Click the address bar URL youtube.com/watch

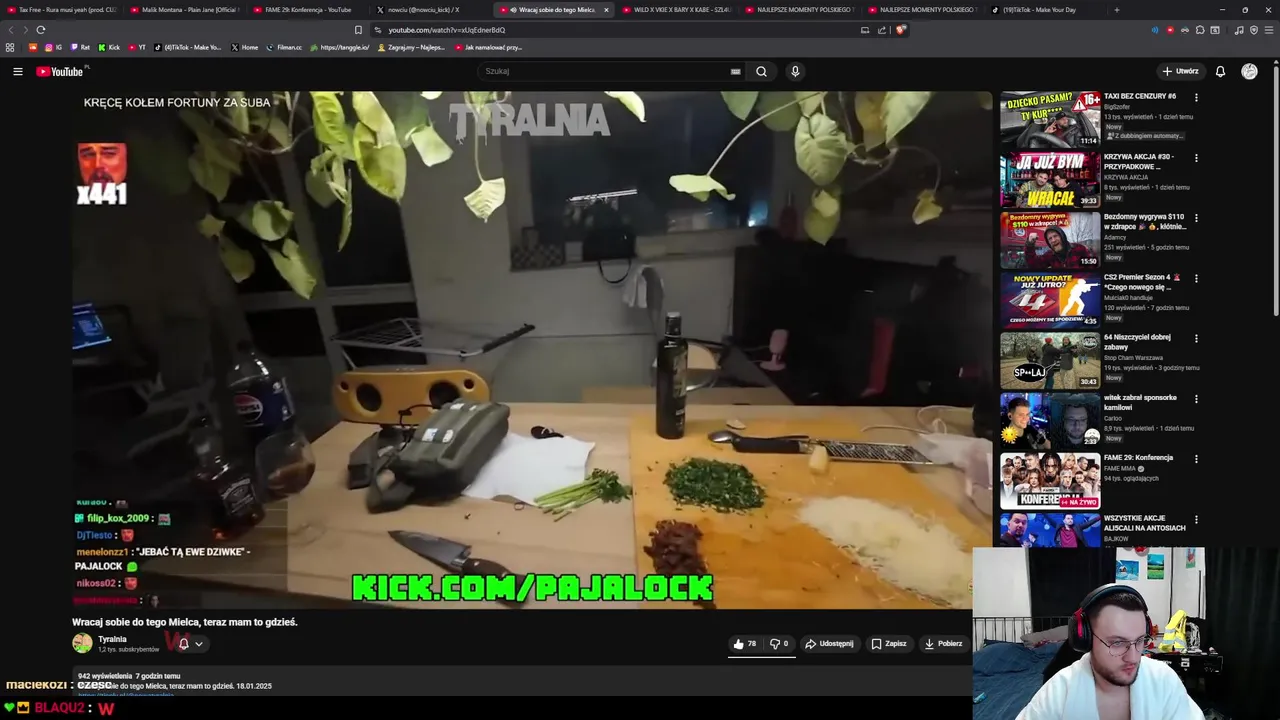click(447, 30)
